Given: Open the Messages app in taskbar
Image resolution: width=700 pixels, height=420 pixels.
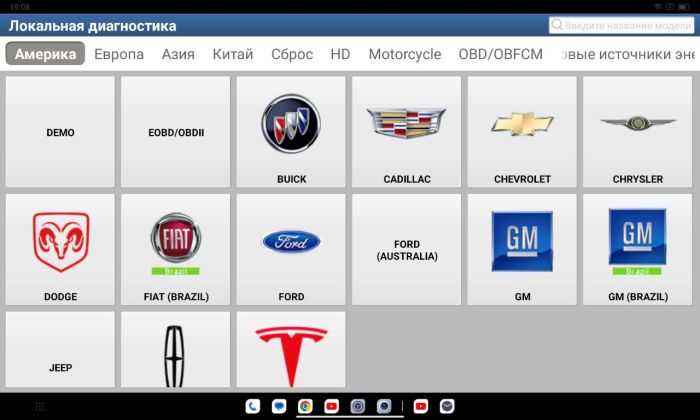Looking at the screenshot, I should [279, 406].
